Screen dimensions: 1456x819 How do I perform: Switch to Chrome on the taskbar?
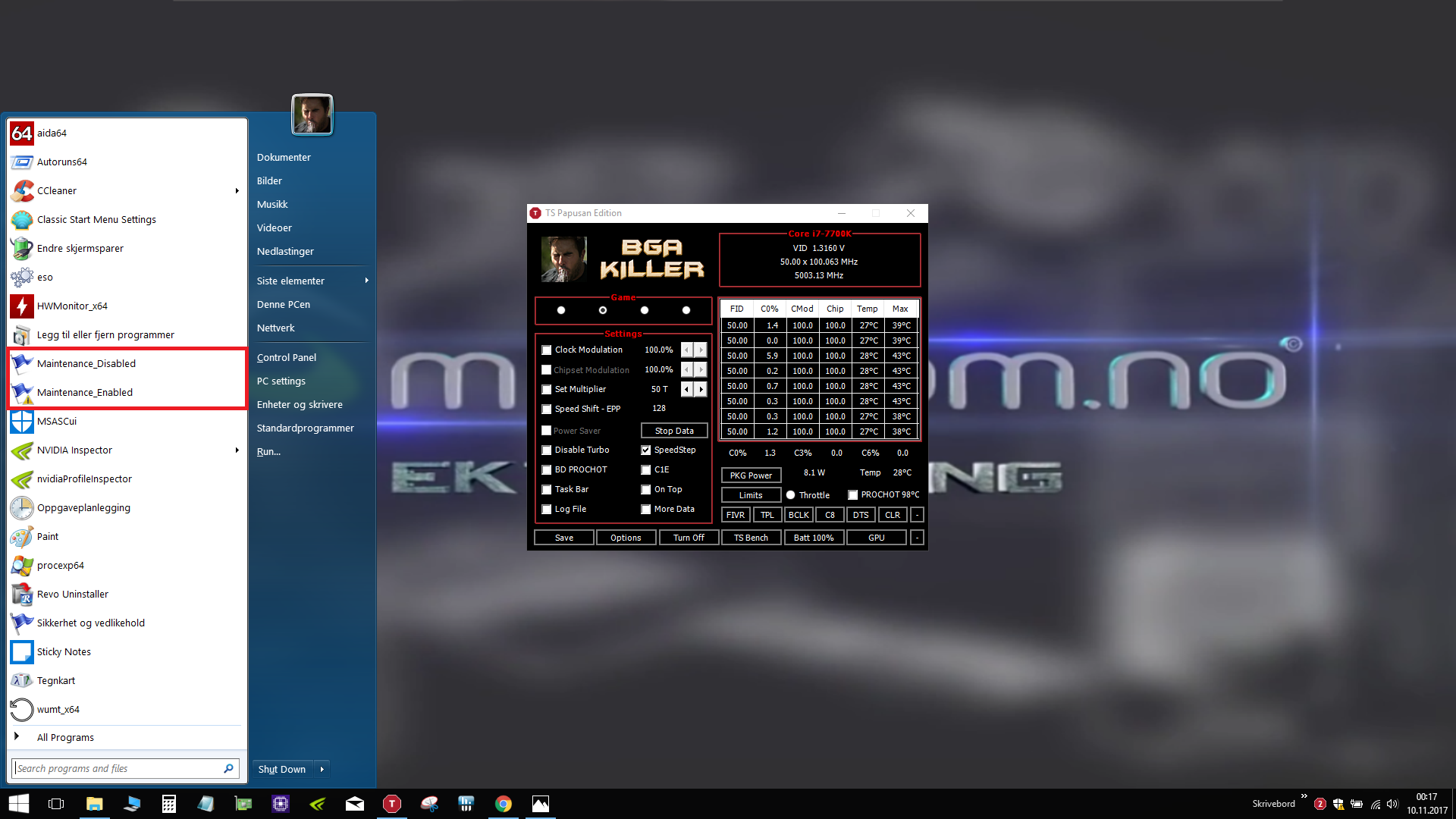504,804
